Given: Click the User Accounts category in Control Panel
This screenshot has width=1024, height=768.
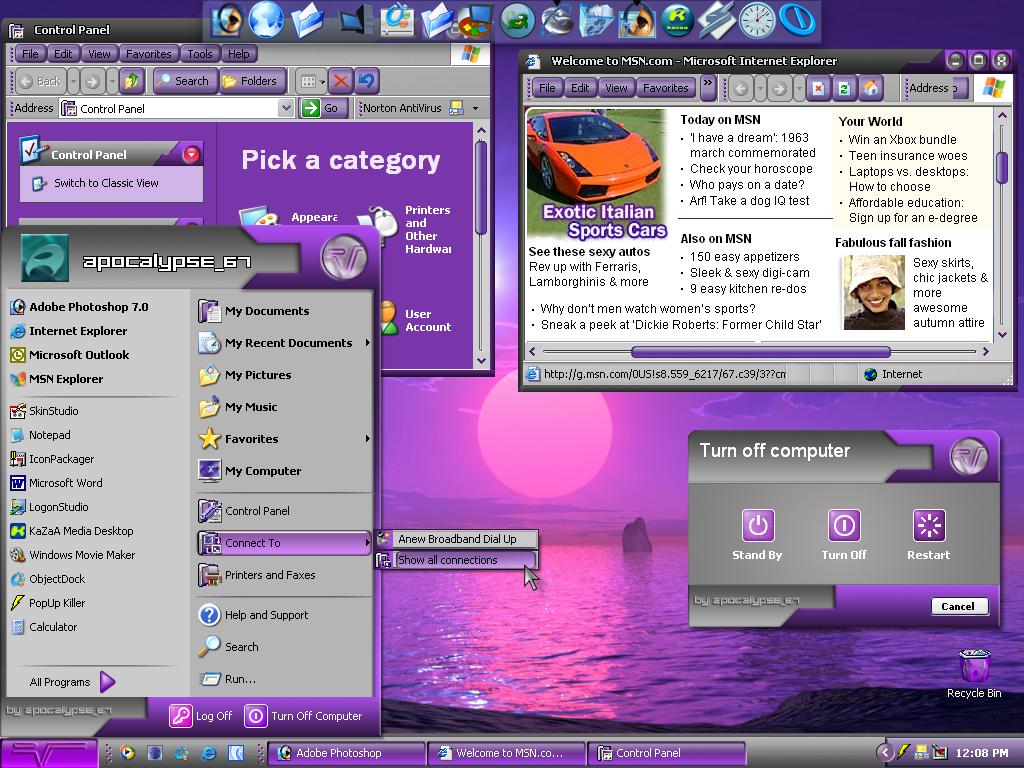Looking at the screenshot, I should pyautogui.click(x=414, y=321).
